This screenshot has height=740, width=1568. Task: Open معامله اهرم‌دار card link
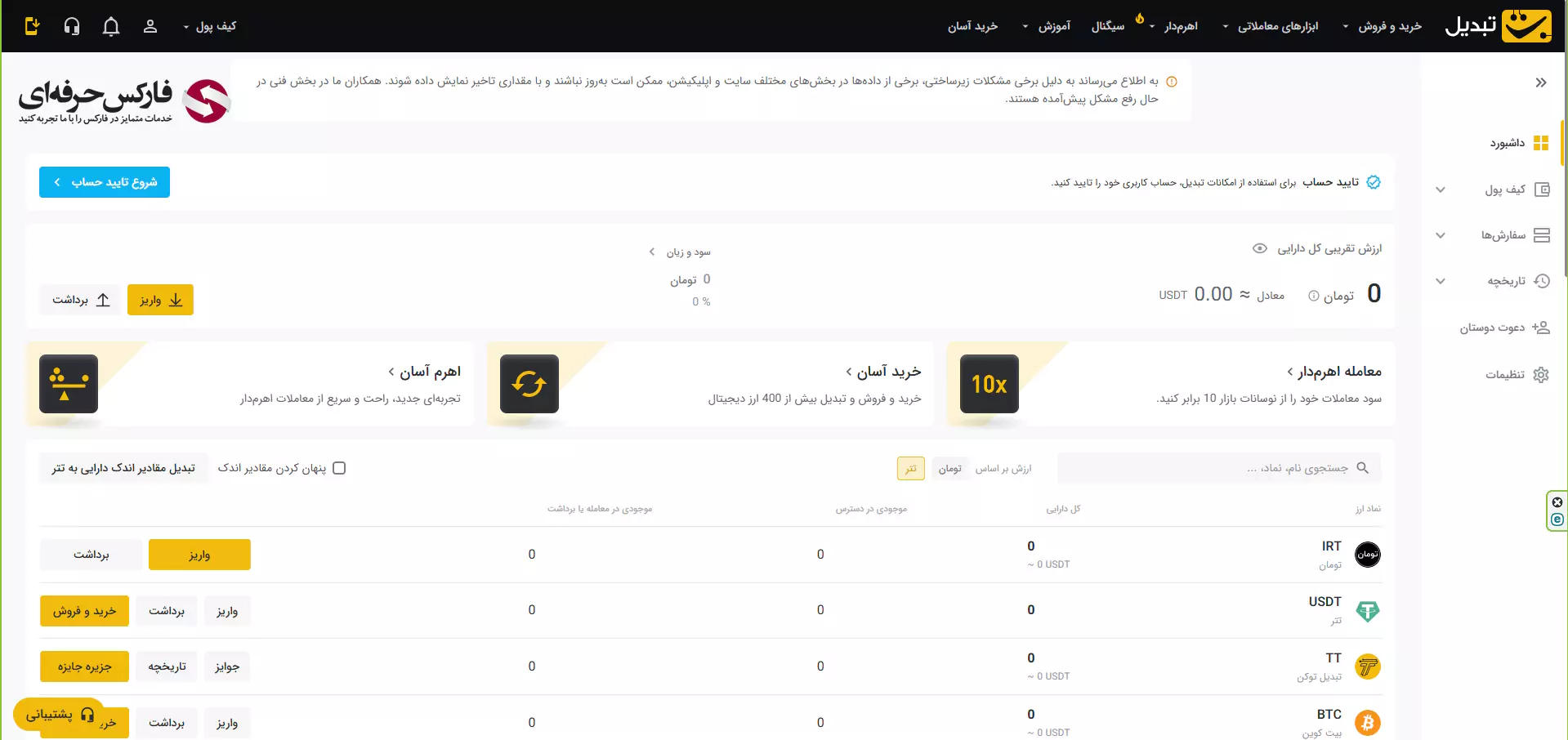point(1333,372)
